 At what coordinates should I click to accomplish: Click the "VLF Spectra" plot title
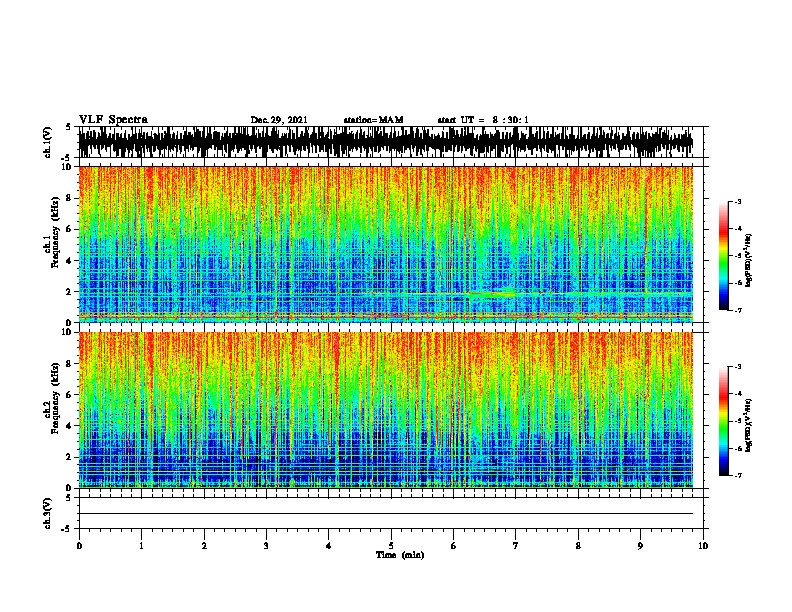click(113, 120)
